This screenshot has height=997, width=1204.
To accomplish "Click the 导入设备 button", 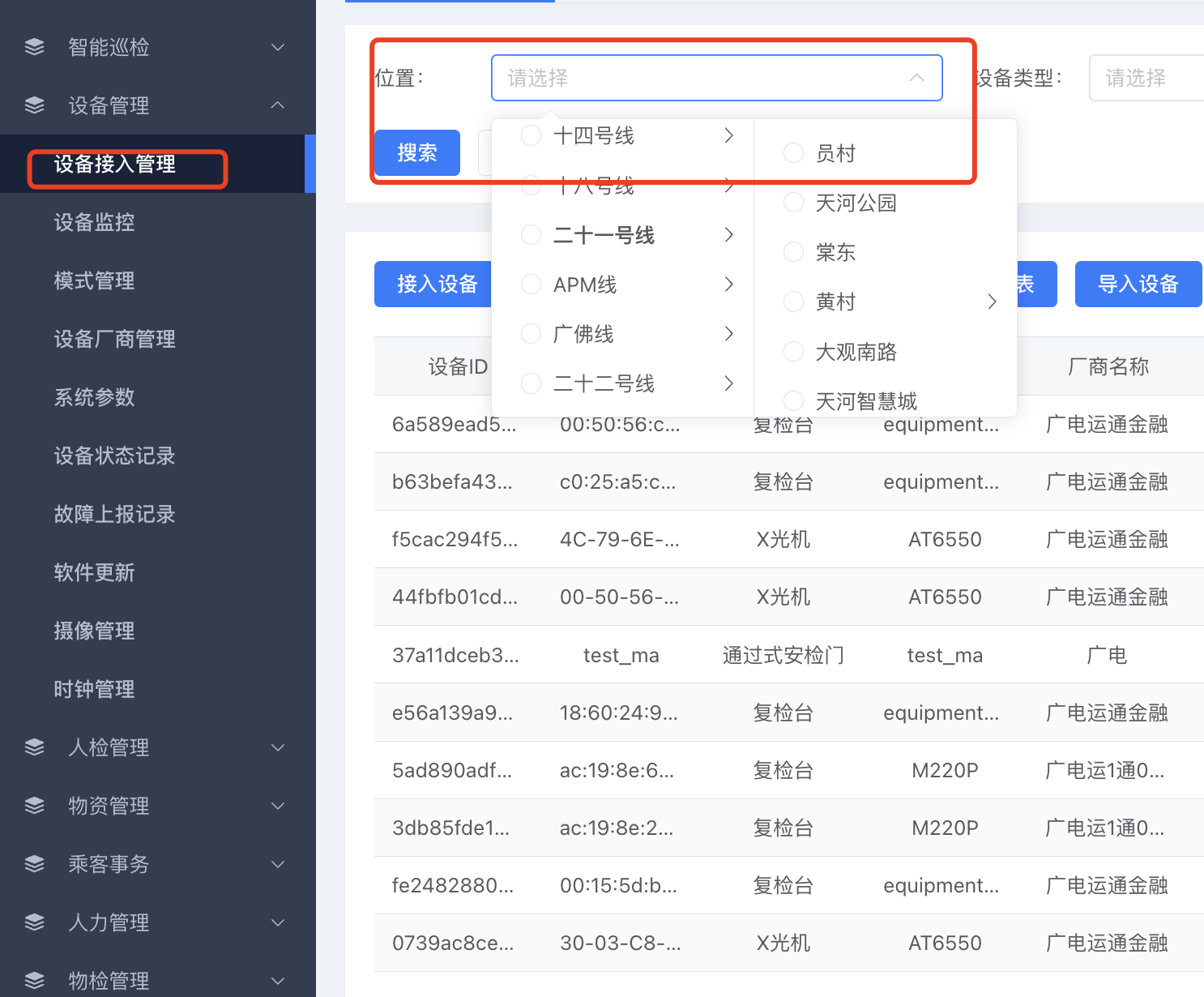I will (1138, 284).
